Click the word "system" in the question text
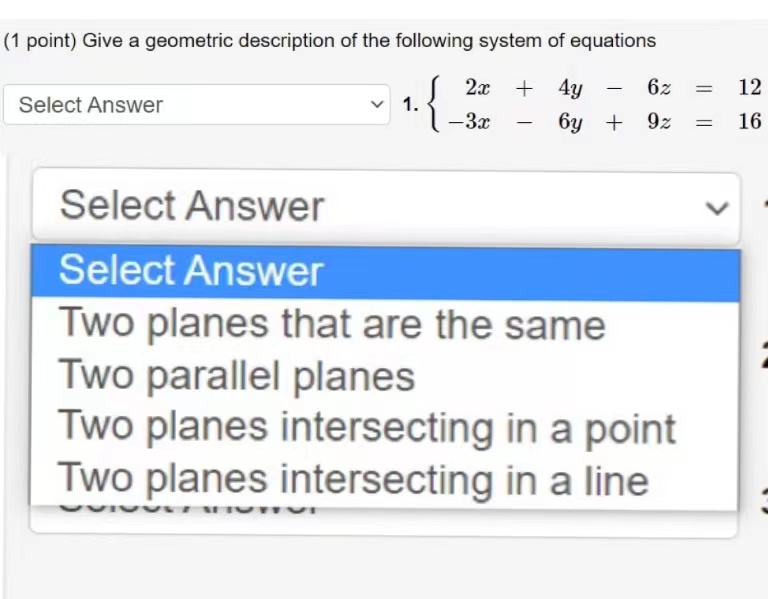This screenshot has width=768, height=599. click(x=510, y=41)
